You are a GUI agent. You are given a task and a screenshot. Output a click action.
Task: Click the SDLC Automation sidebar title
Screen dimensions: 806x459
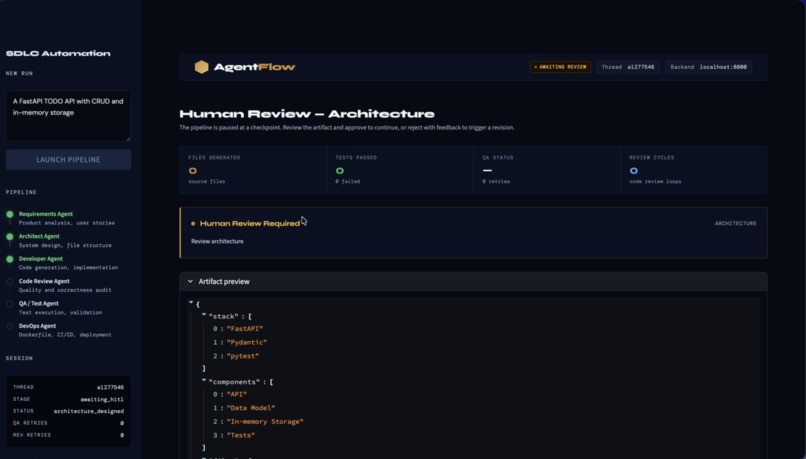coord(58,53)
